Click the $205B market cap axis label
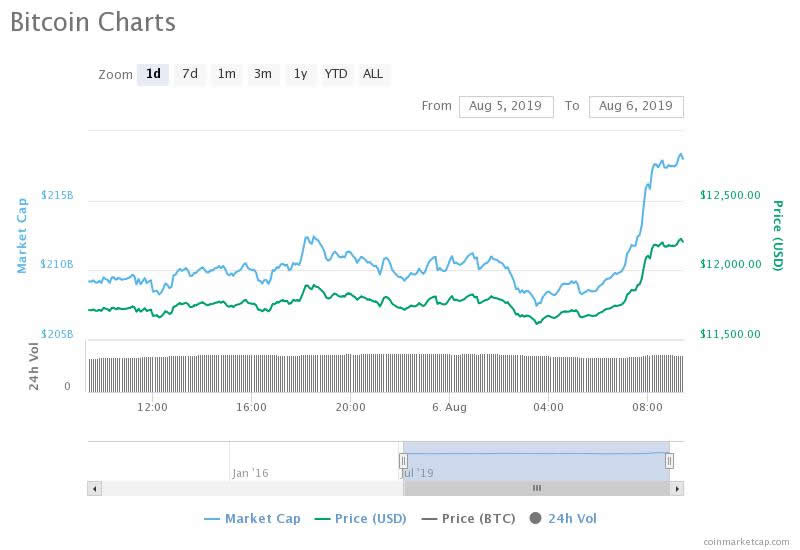Image resolution: width=800 pixels, height=550 pixels. [57, 334]
